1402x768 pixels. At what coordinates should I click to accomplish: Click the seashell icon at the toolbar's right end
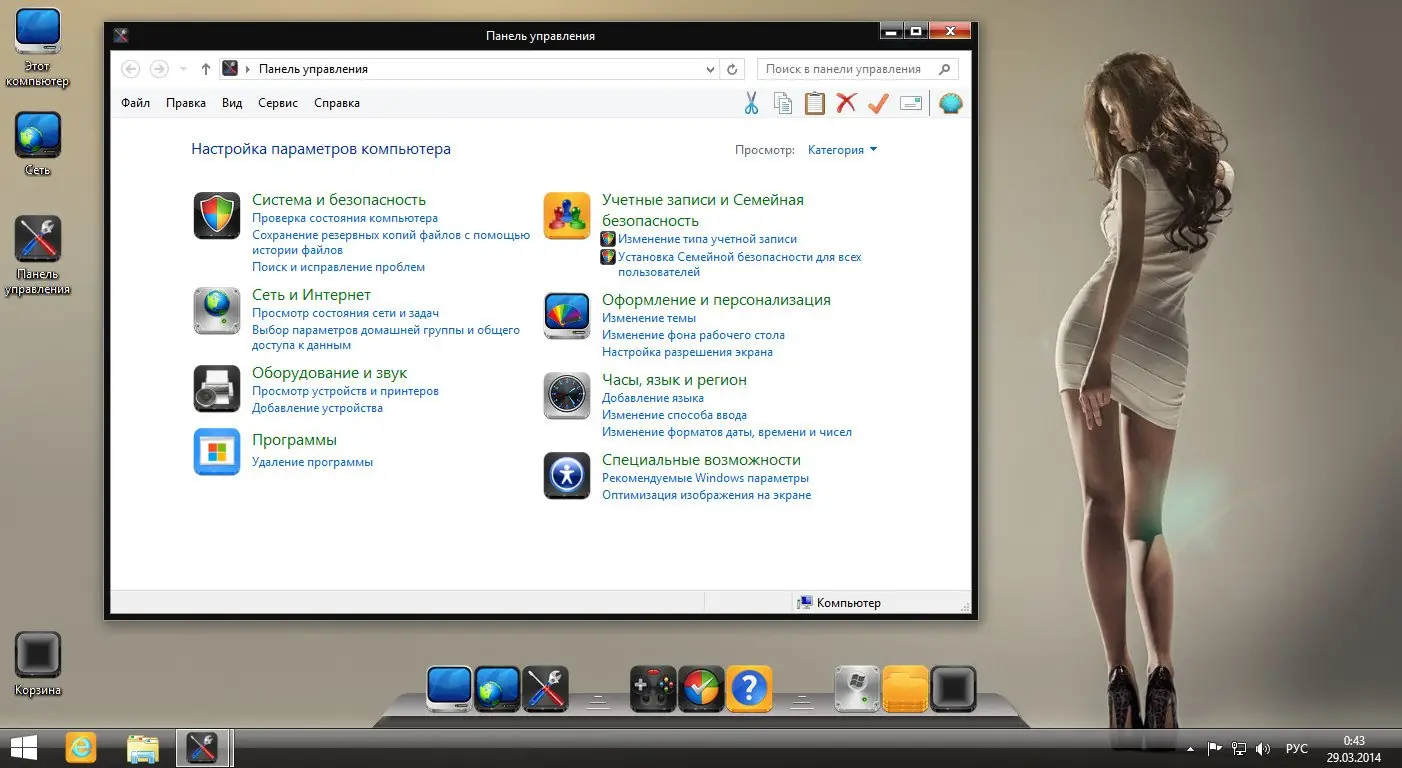pyautogui.click(x=950, y=103)
